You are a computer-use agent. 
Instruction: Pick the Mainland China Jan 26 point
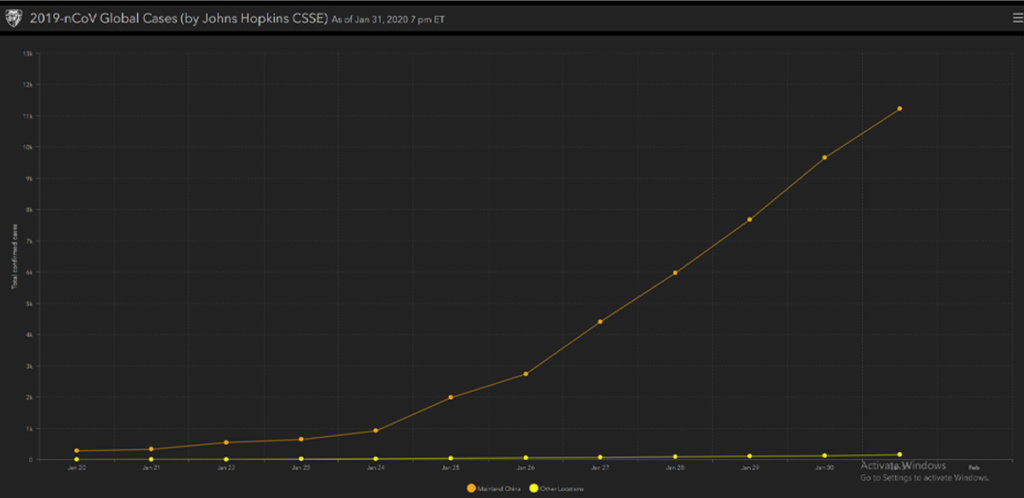tap(525, 374)
